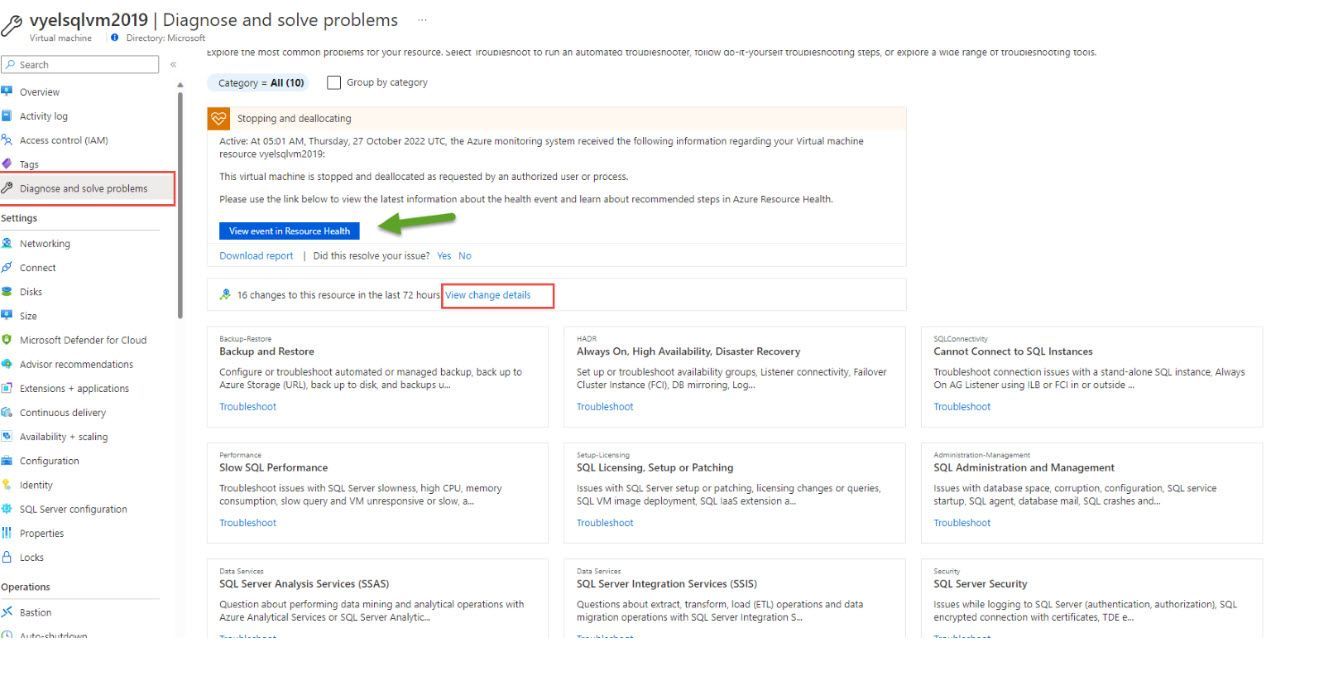Click View event in Resource Health button
The width and height of the screenshot is (1339, 687).
[x=289, y=231]
